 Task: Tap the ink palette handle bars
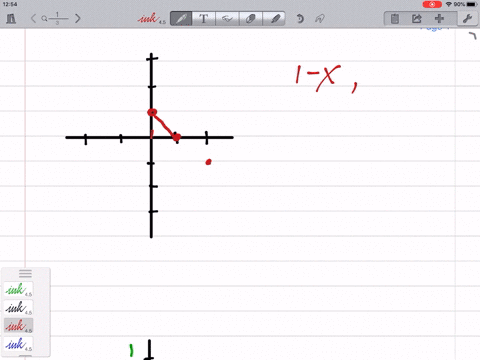click(x=25, y=274)
